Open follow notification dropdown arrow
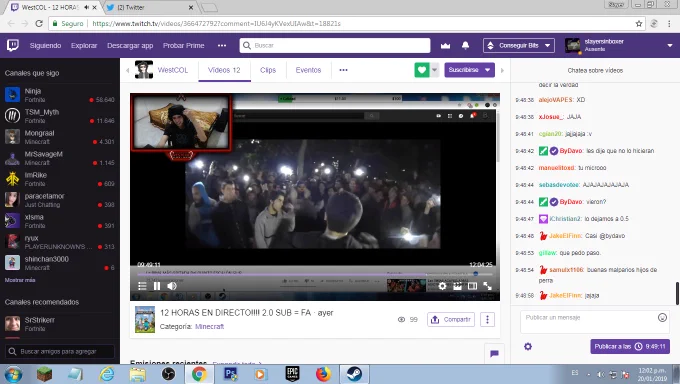Screen dimensions: 680x384 435,70
